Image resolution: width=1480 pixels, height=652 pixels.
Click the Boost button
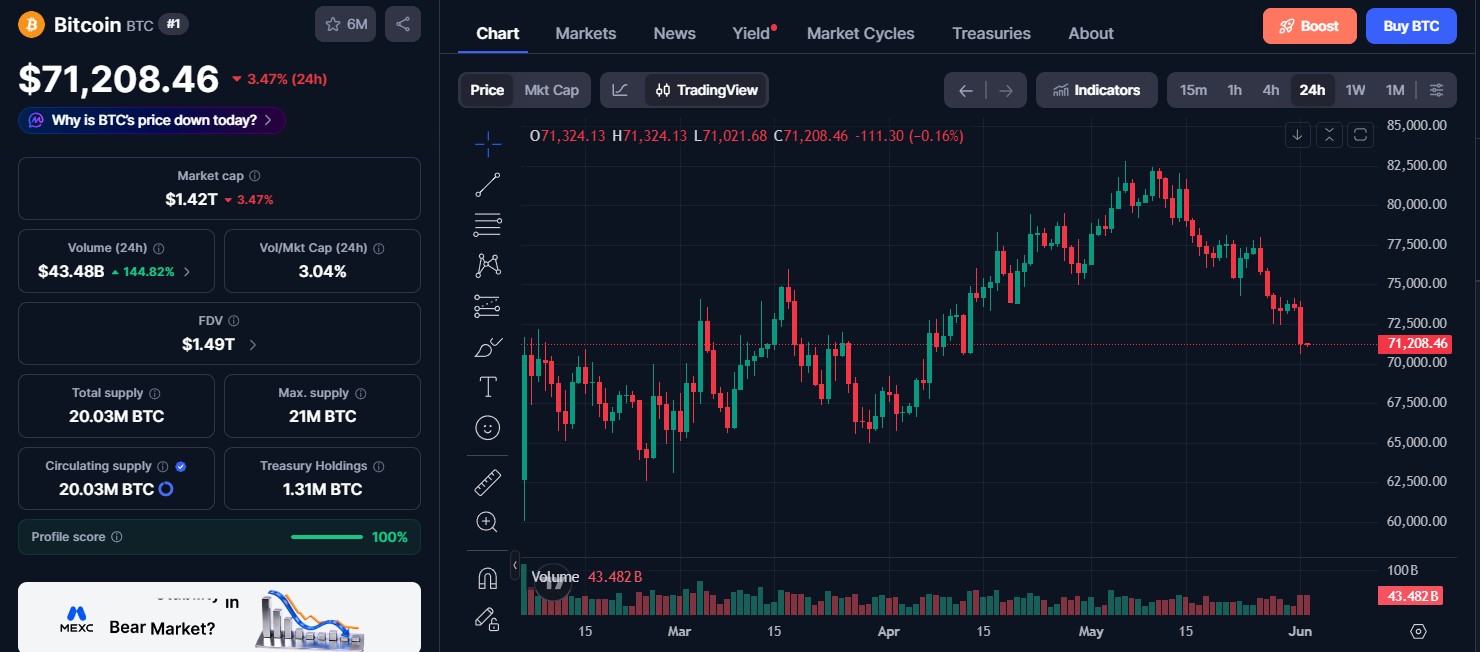click(x=1310, y=26)
